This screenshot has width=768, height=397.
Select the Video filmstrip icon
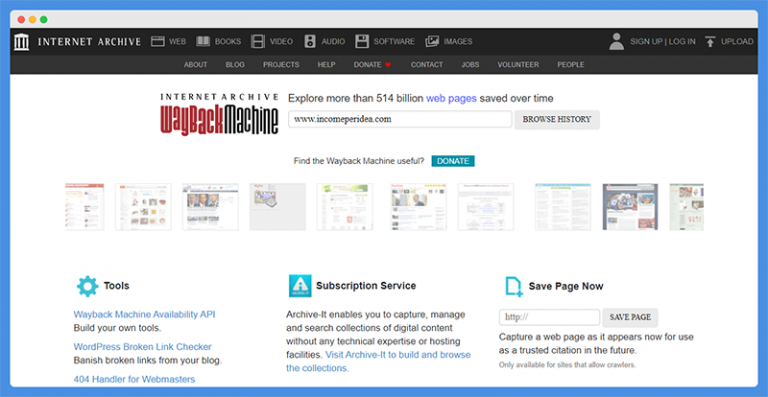[258, 42]
